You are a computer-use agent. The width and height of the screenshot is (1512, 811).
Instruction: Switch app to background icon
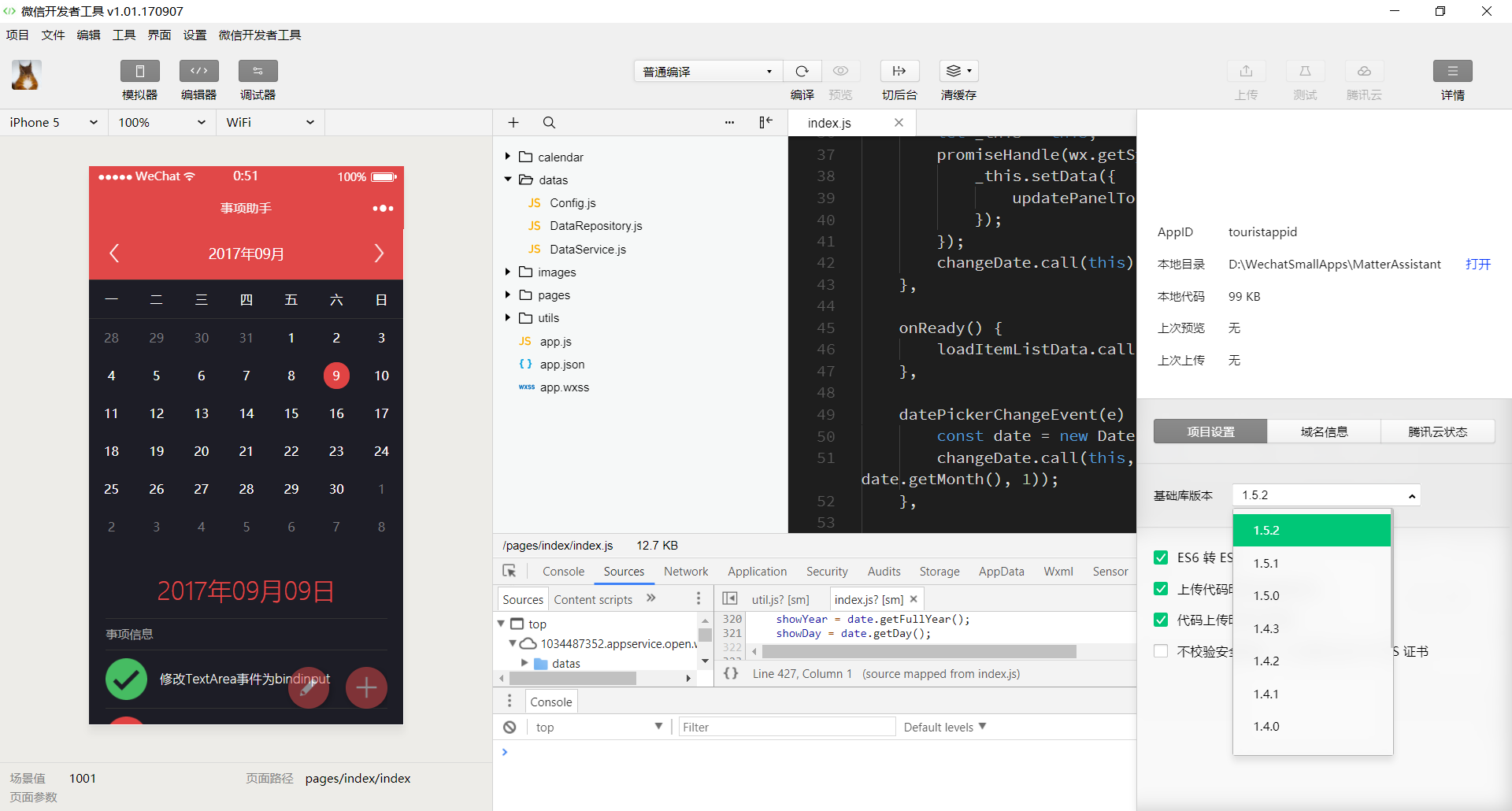click(x=899, y=71)
